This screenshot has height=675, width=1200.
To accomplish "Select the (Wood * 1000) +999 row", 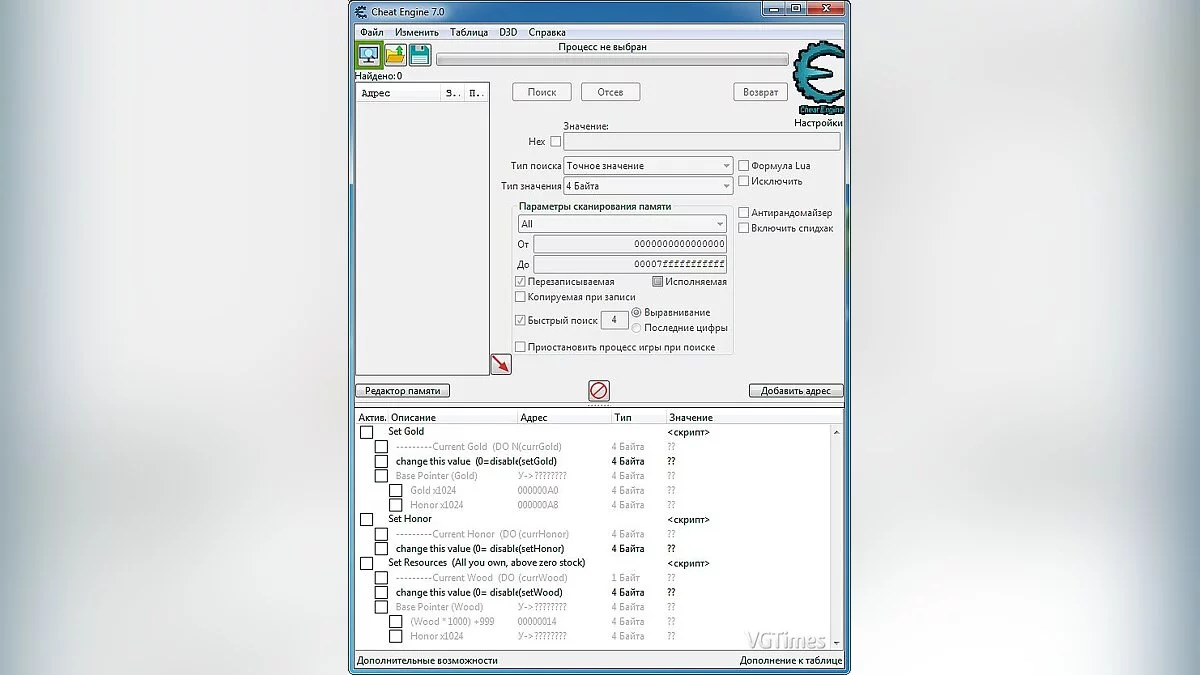I will (452, 622).
